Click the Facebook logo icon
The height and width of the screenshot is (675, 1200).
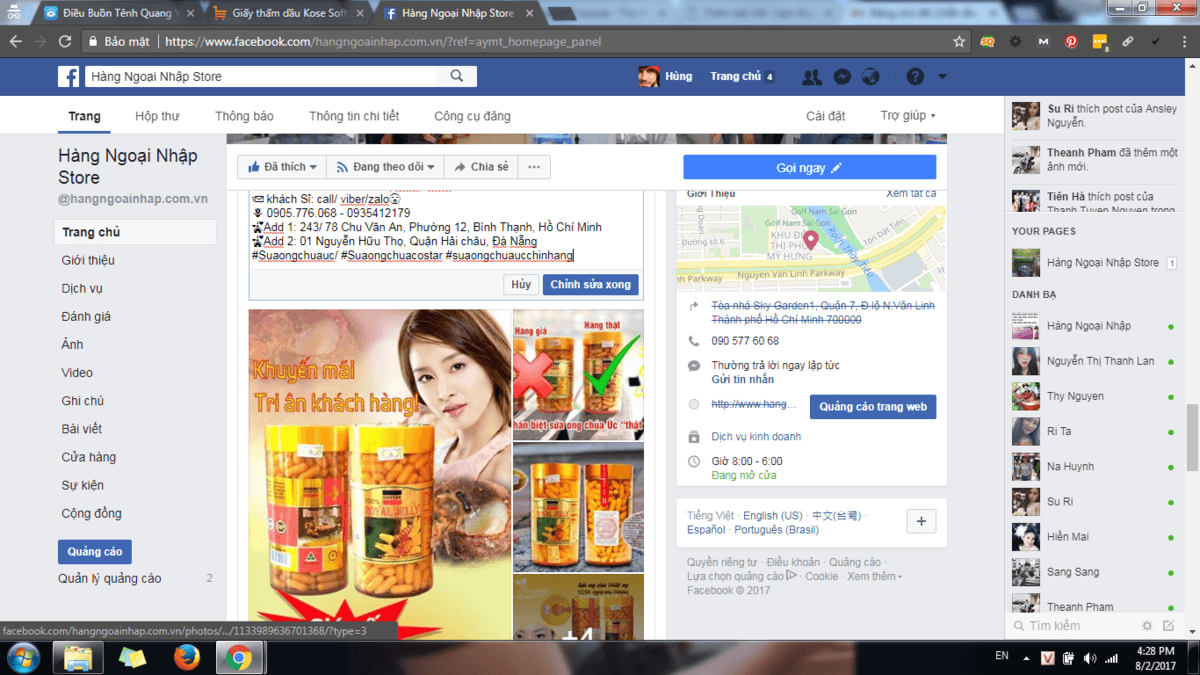[68, 77]
